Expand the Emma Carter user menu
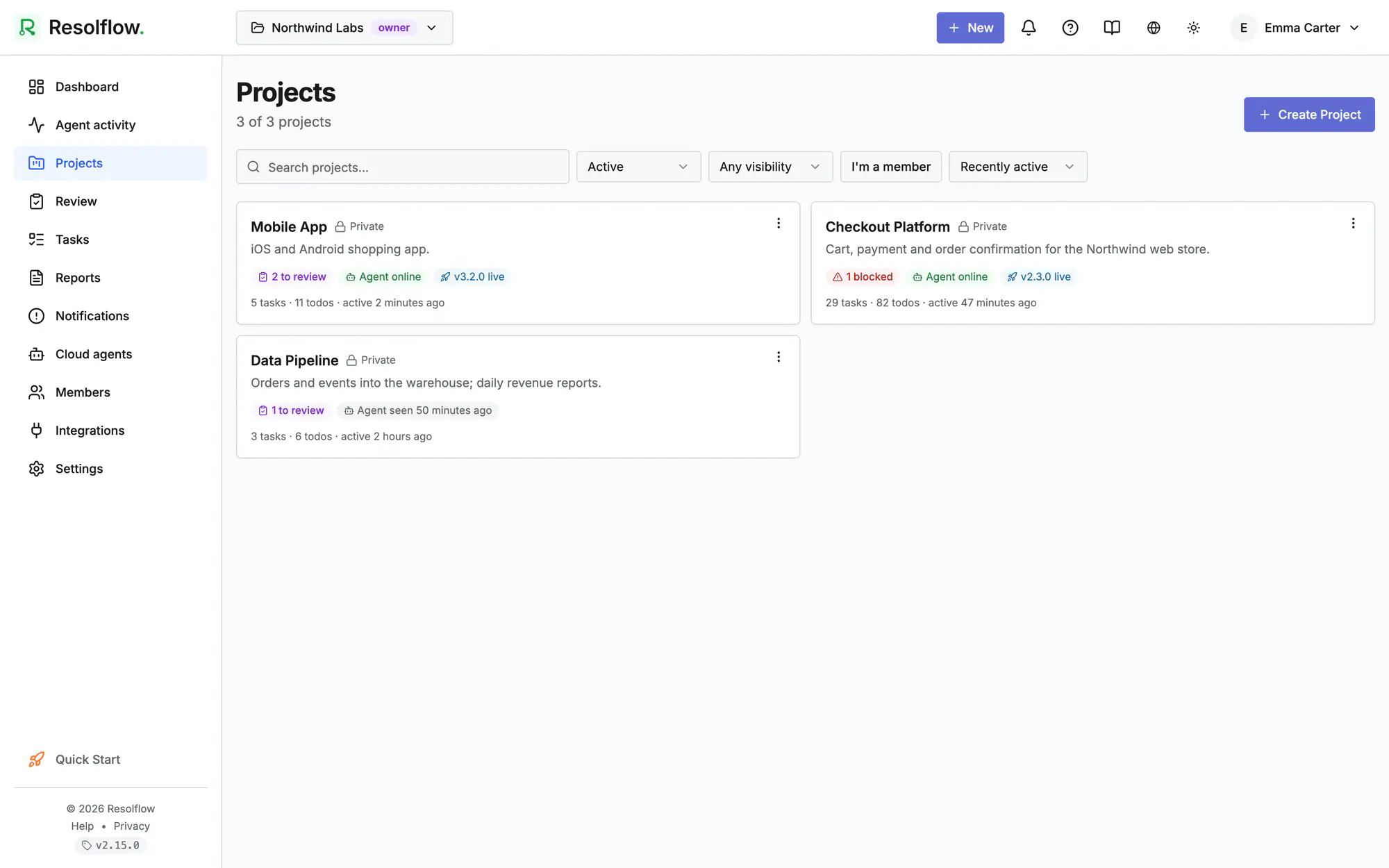Screen dimensions: 1389x868 [x=1295, y=28]
